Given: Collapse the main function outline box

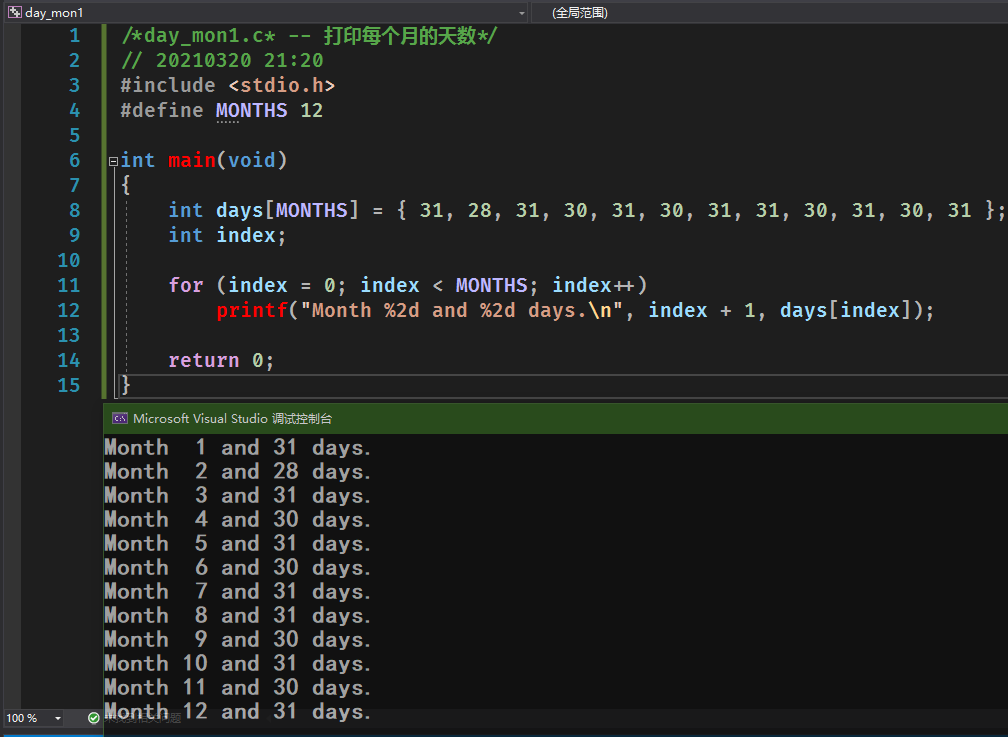Looking at the screenshot, I should pos(113,161).
